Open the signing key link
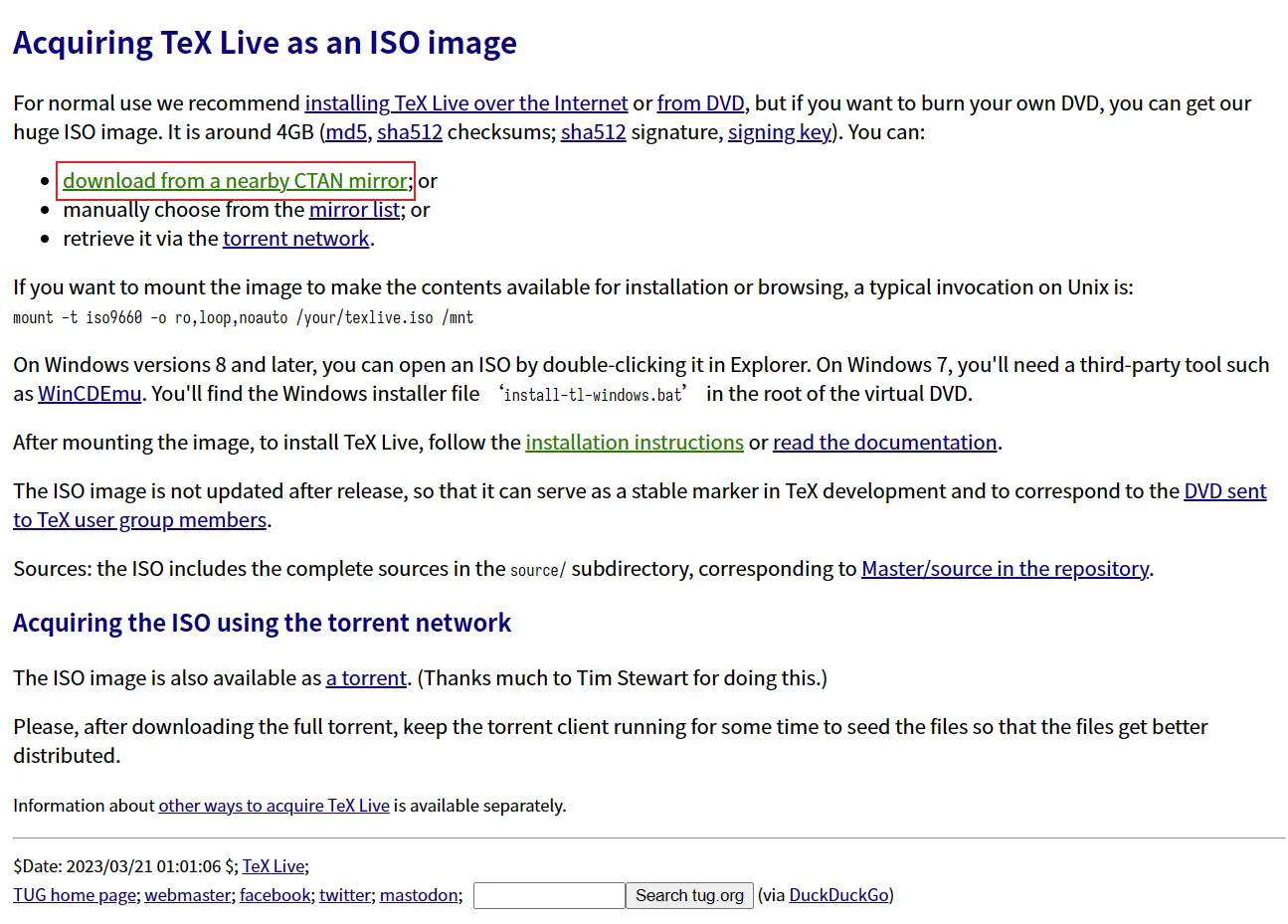This screenshot has height=924, width=1288. pos(780,132)
